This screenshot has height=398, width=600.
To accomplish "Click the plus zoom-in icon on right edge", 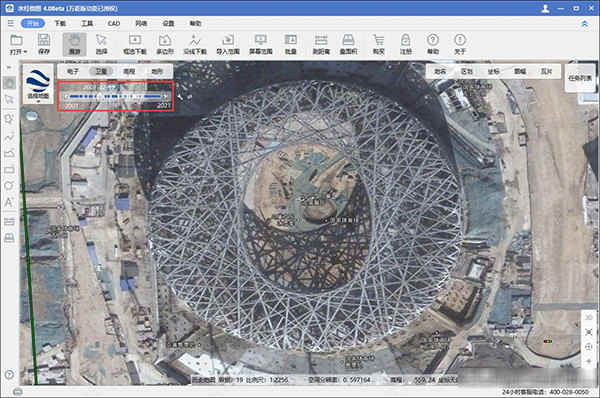I will tap(589, 361).
